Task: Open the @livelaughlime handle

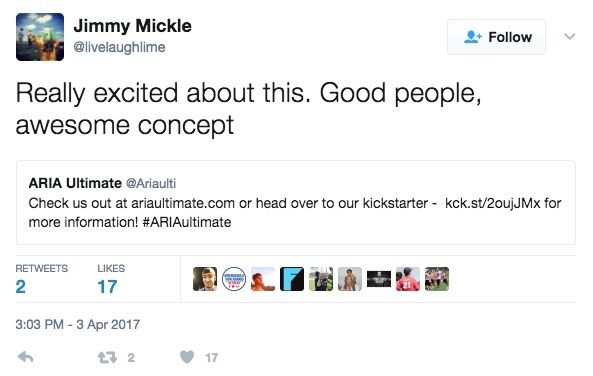Action: 119,47
